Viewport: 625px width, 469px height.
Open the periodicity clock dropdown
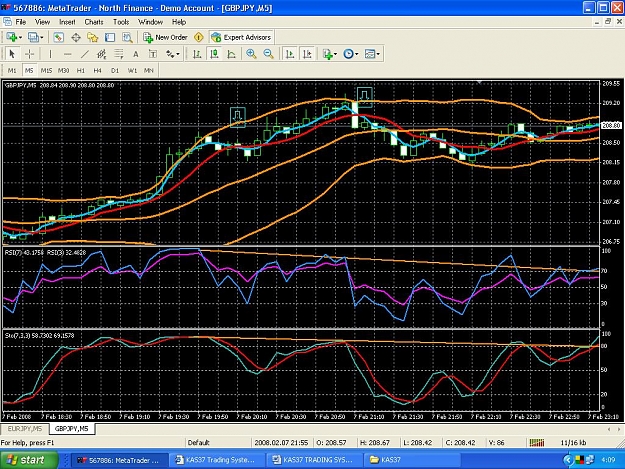pyautogui.click(x=351, y=54)
